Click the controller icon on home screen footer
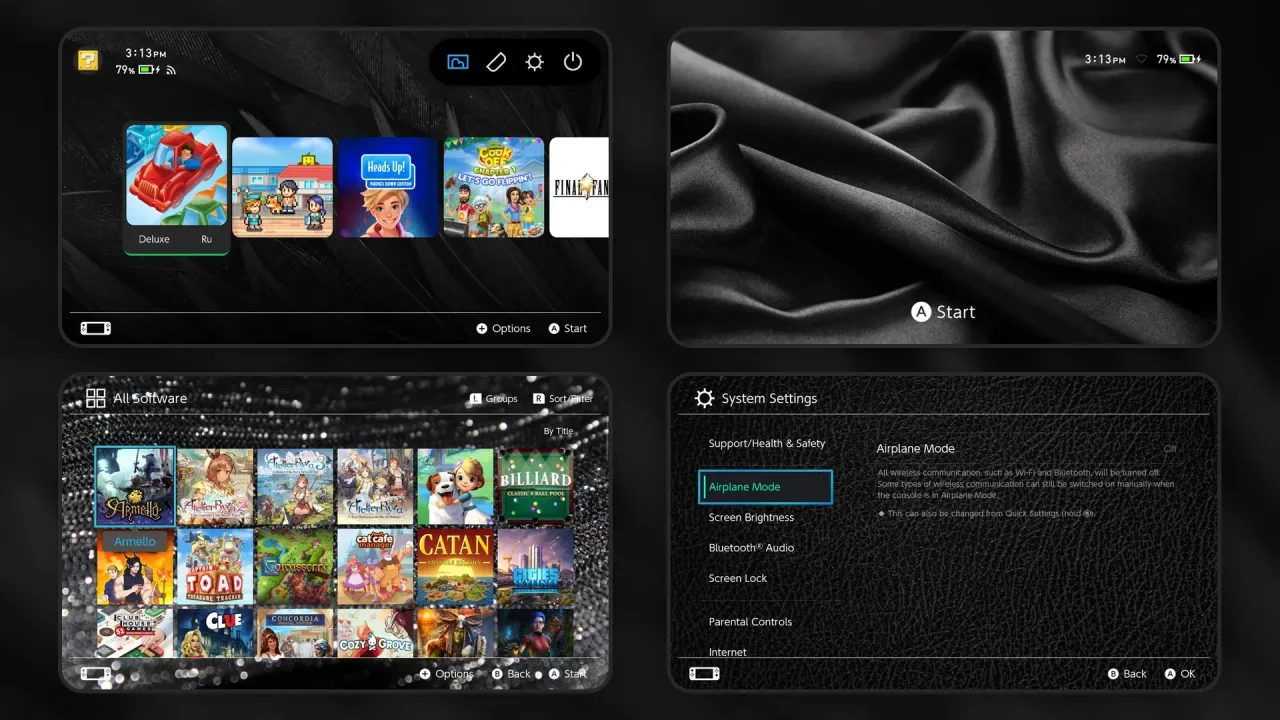The image size is (1280, 720). click(96, 328)
